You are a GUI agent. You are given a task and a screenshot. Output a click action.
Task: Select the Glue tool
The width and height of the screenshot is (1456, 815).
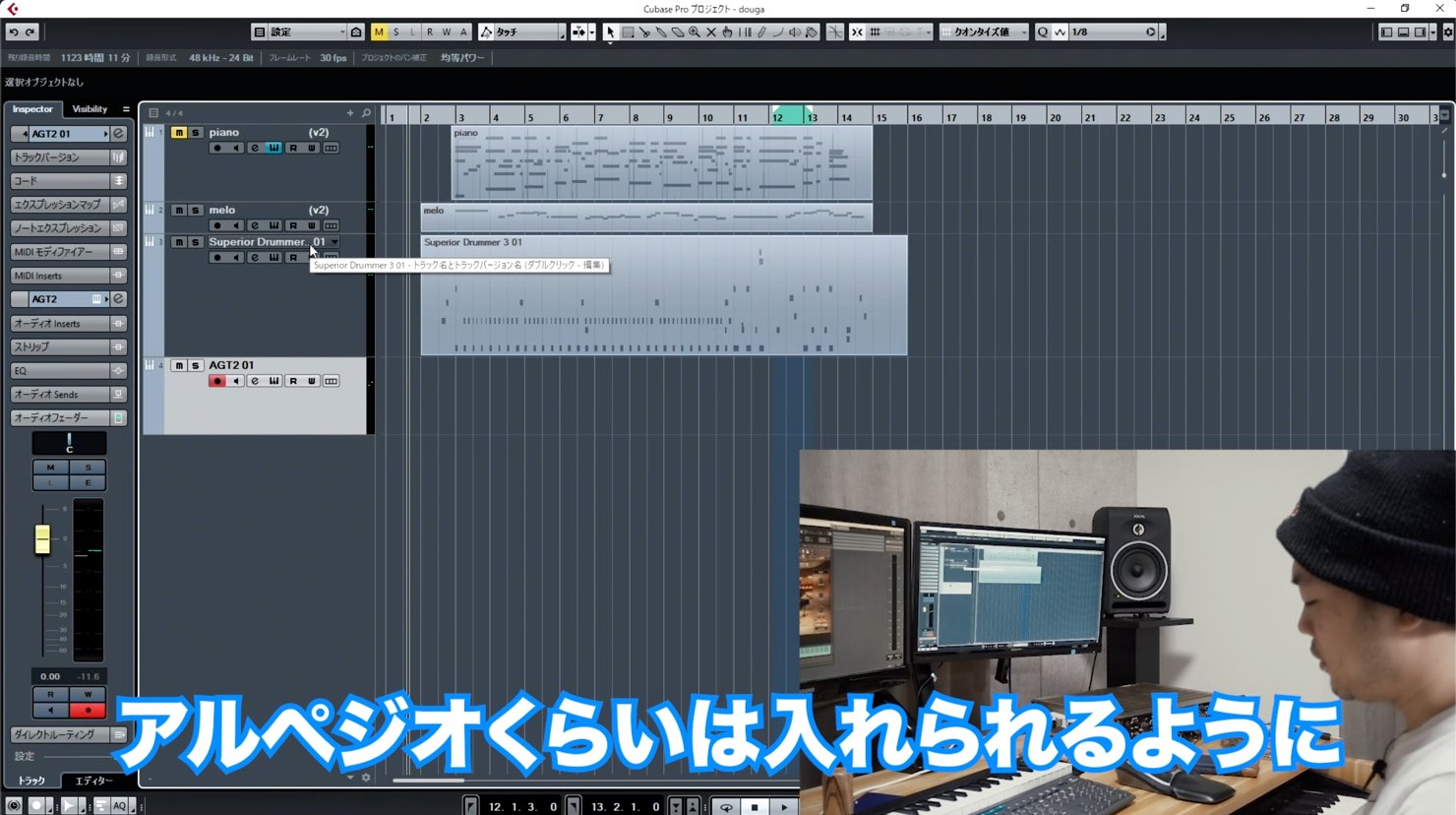coord(661,32)
